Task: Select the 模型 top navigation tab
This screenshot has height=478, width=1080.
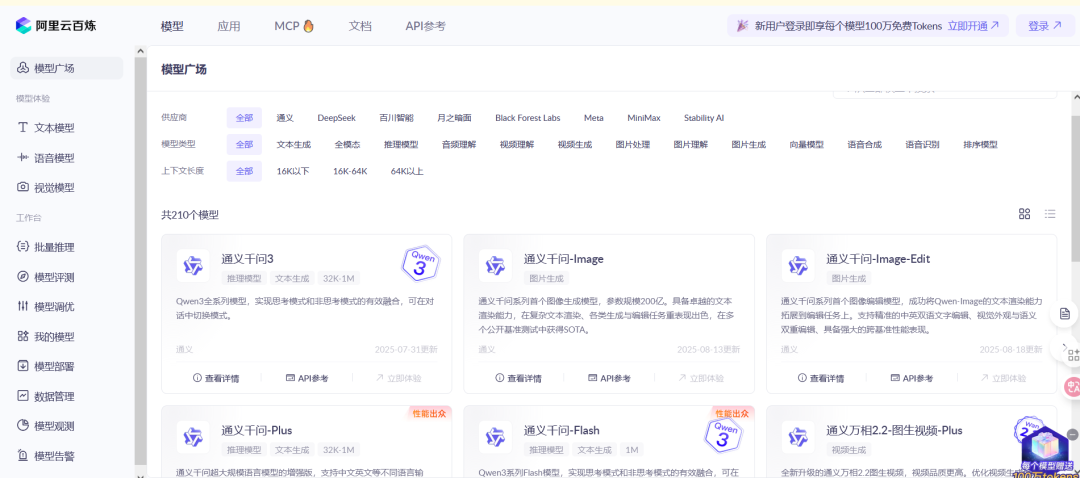Action: click(x=172, y=26)
